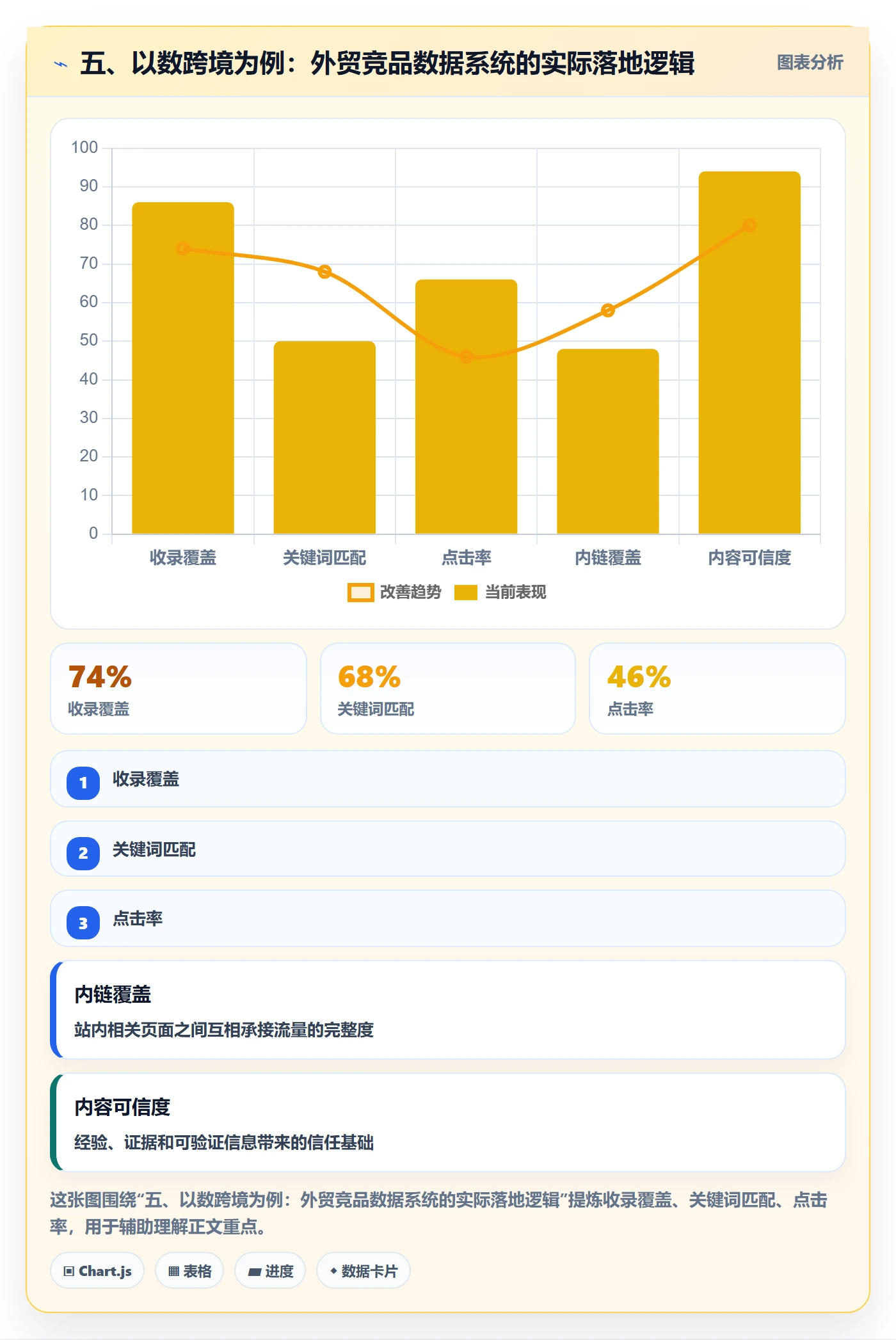
Task: Toggle the 当前表现 legend swatch
Action: point(465,593)
